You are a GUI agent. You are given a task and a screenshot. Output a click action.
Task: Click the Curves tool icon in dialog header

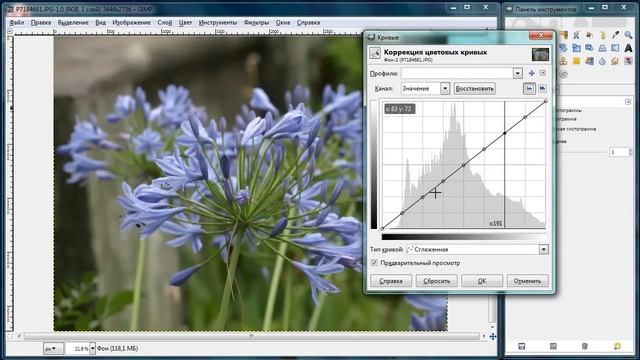tap(375, 53)
